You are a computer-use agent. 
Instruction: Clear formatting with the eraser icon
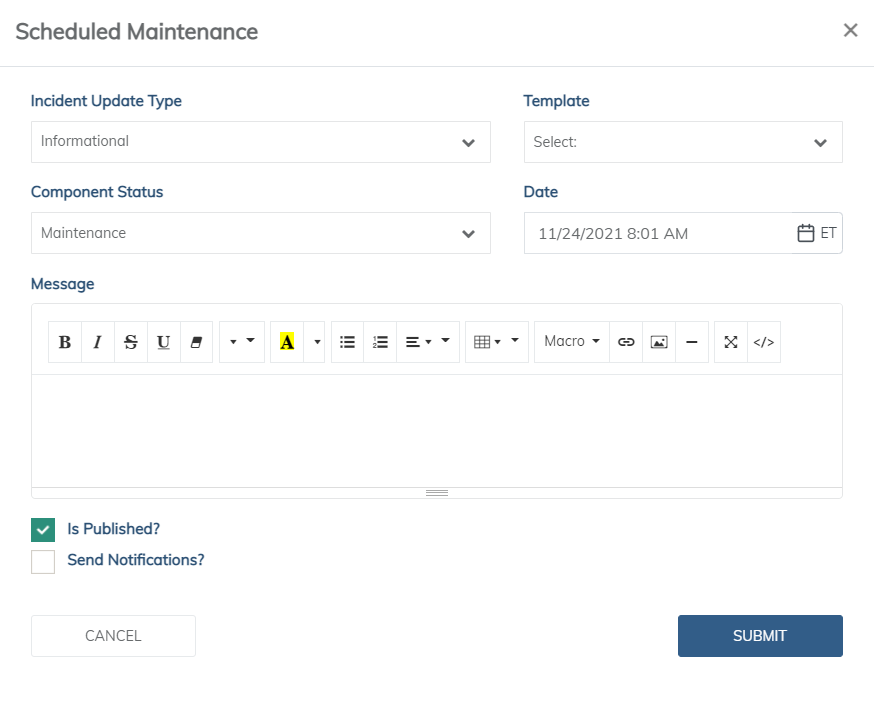click(x=196, y=342)
